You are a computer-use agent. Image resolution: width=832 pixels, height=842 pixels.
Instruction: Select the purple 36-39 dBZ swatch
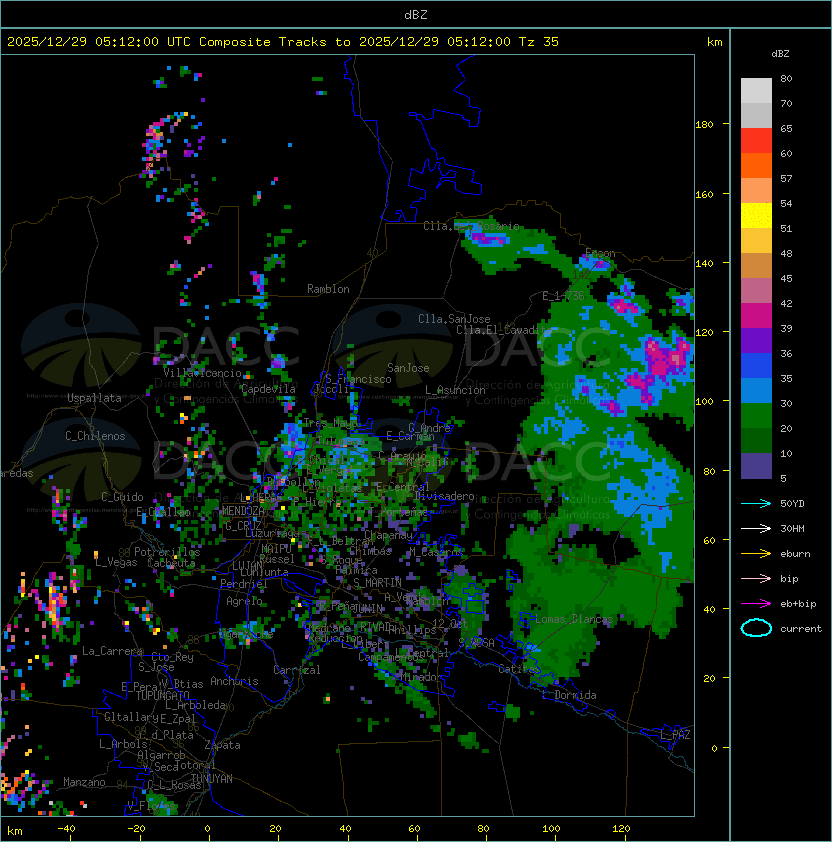756,340
